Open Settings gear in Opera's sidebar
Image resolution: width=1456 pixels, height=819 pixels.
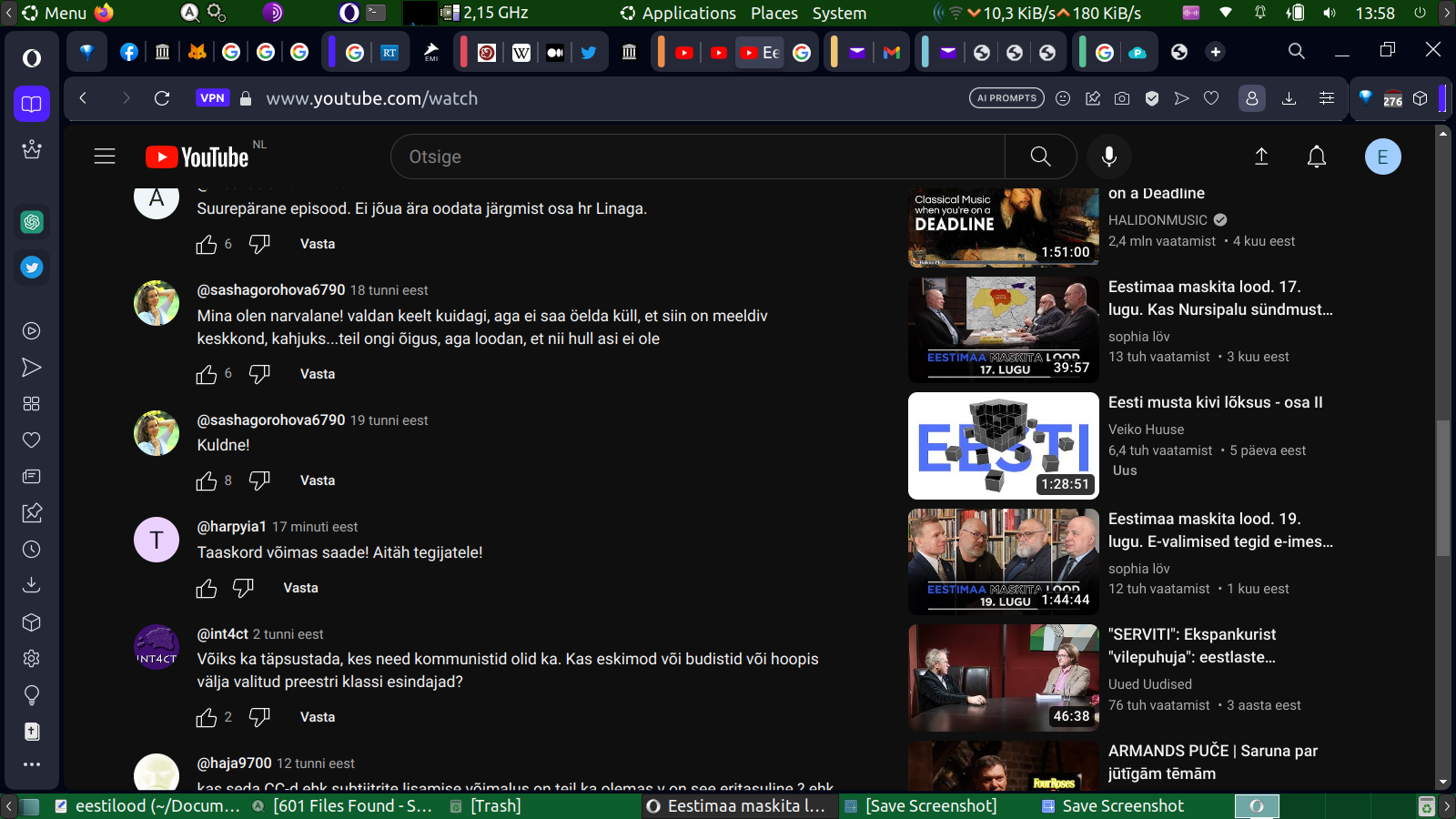pyautogui.click(x=32, y=659)
